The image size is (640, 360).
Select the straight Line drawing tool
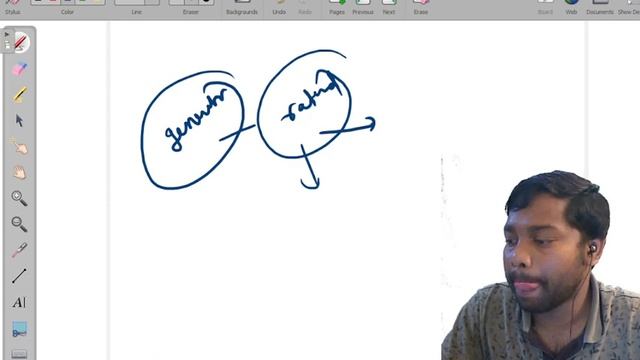[x=19, y=276]
